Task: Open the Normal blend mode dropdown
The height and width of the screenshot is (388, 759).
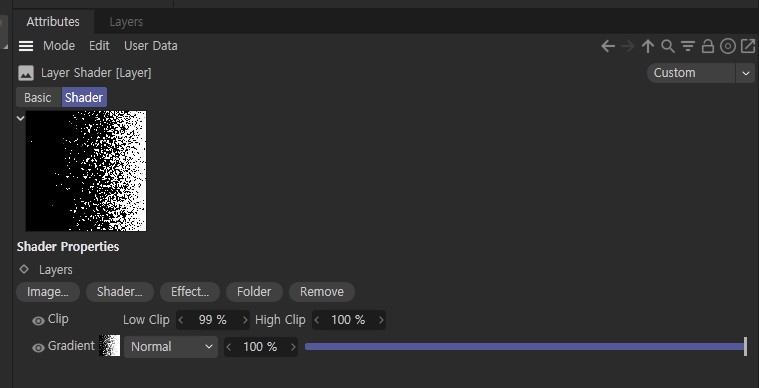Action: (x=170, y=347)
